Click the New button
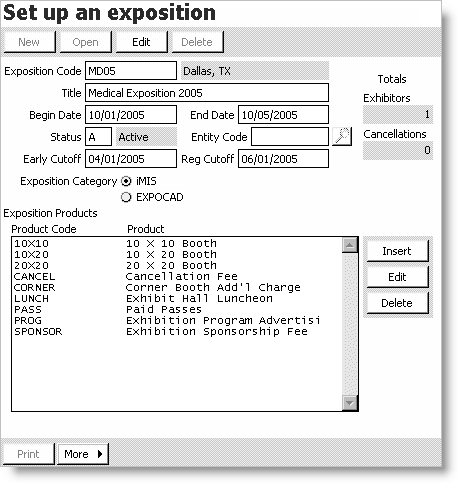The height and width of the screenshot is (483, 458). pos(29,42)
